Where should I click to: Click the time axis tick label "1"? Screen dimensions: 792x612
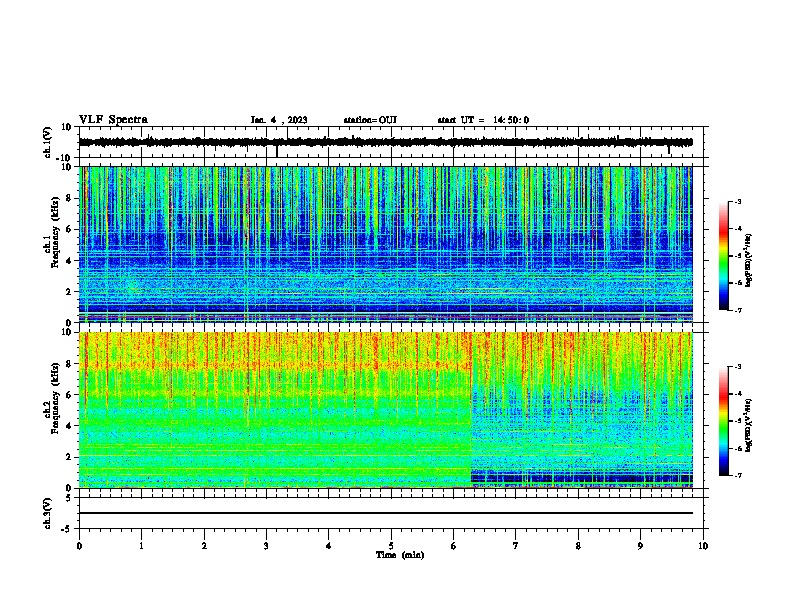tap(141, 546)
